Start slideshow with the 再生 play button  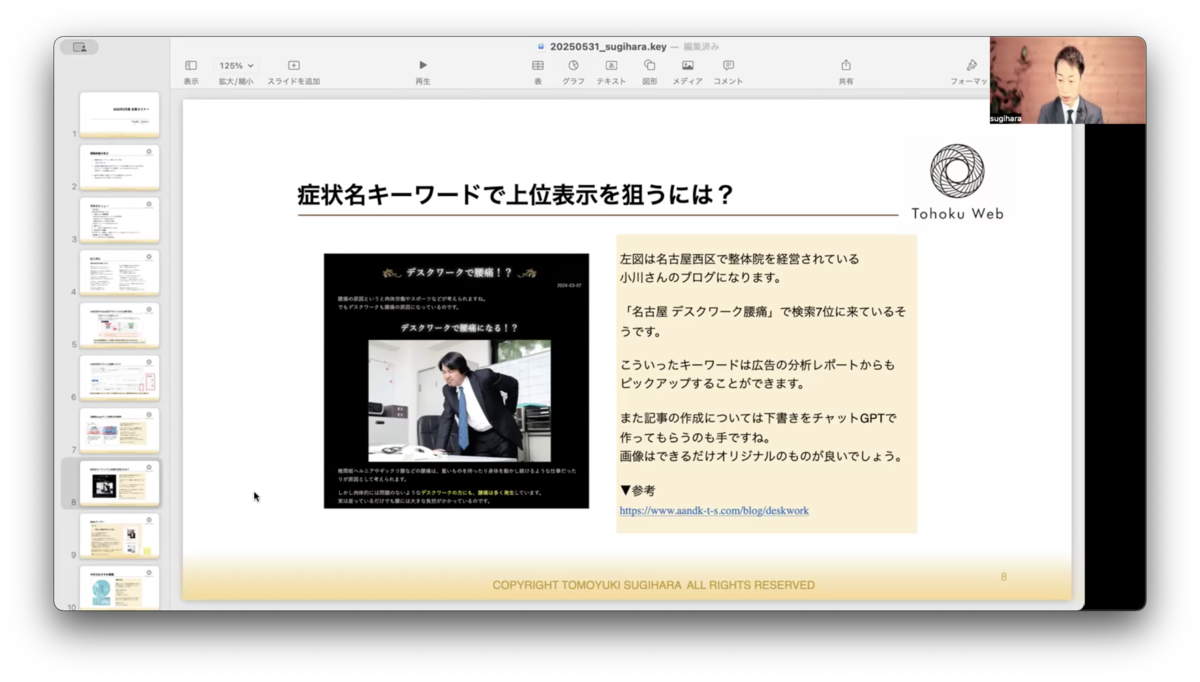click(422, 66)
